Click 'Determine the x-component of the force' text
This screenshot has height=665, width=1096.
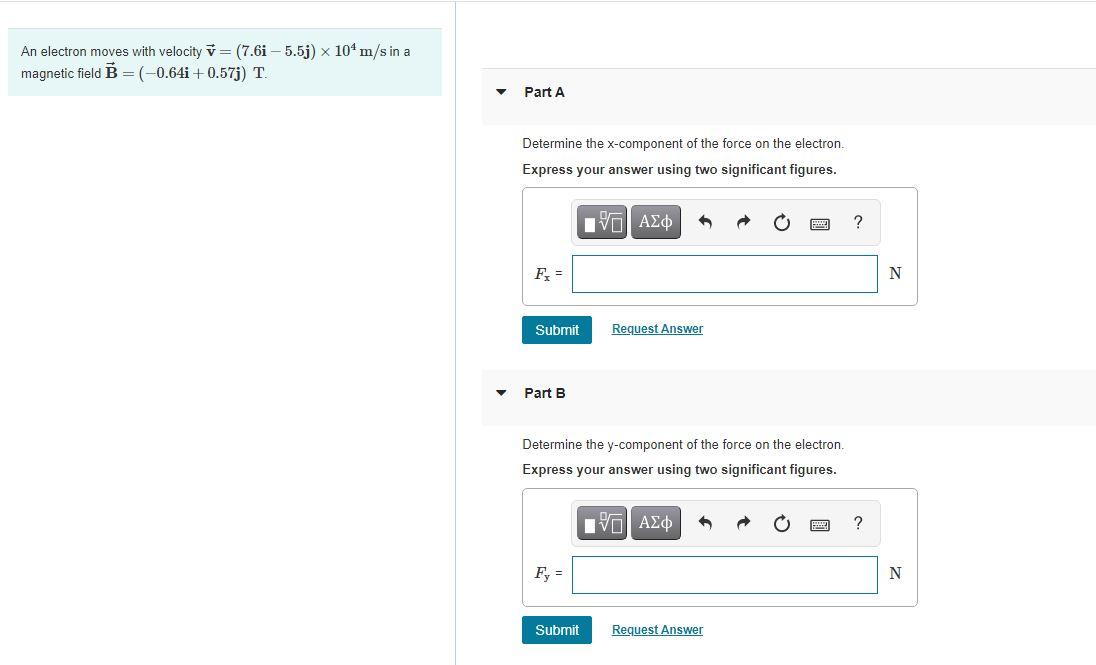click(x=683, y=143)
